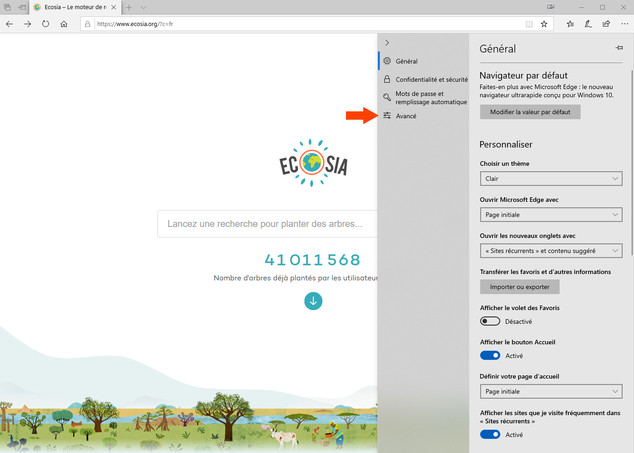Disable frequently visited sites toggle
Screen dimensions: 634x453
coord(490,435)
